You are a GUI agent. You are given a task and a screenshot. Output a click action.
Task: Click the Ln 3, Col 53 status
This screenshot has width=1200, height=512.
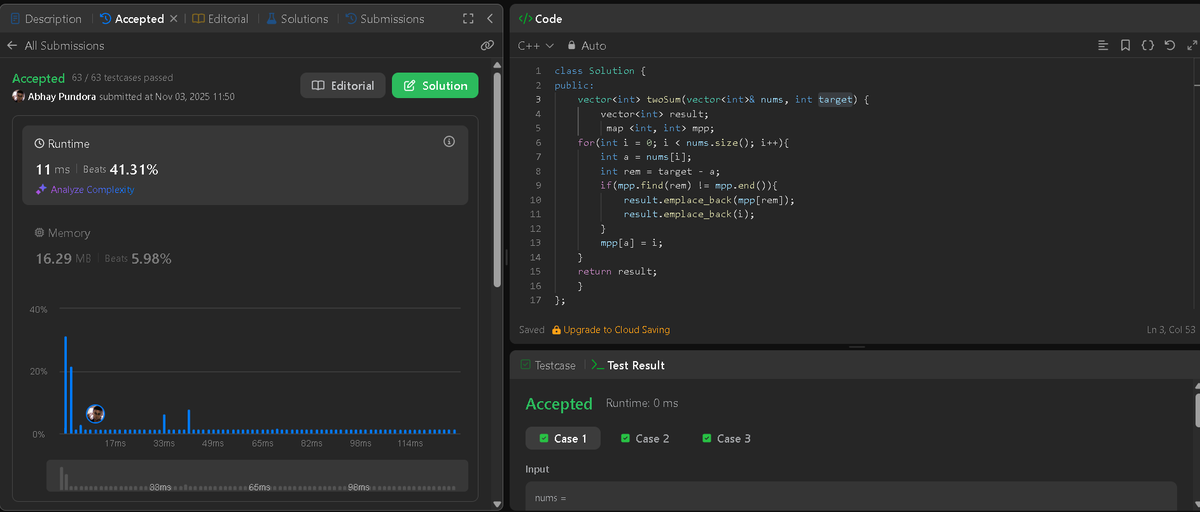(x=1170, y=330)
